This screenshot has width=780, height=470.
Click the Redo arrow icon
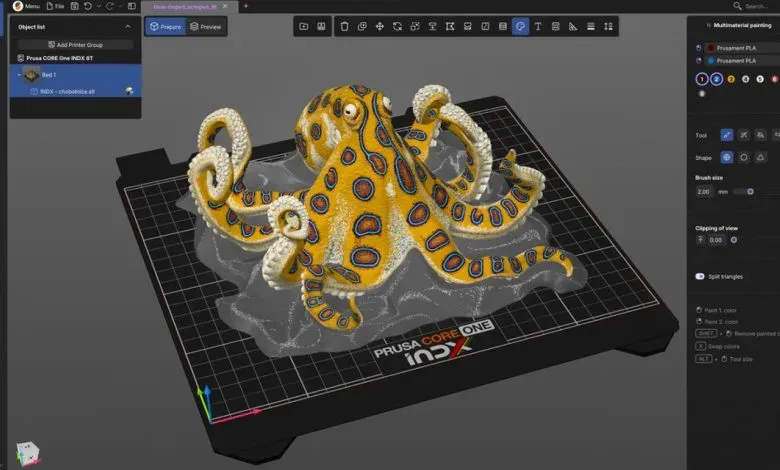coord(109,6)
